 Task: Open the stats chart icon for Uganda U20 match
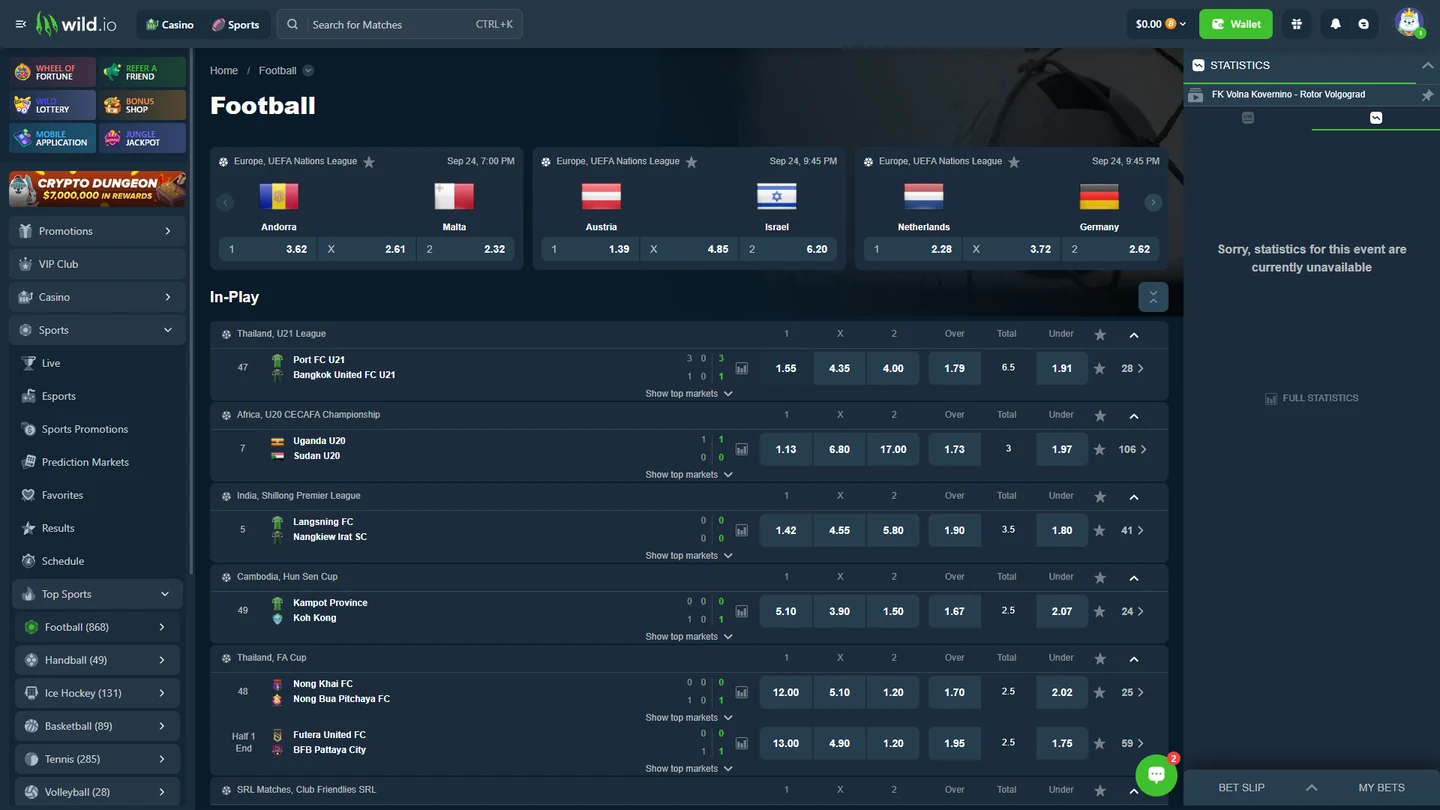point(742,449)
